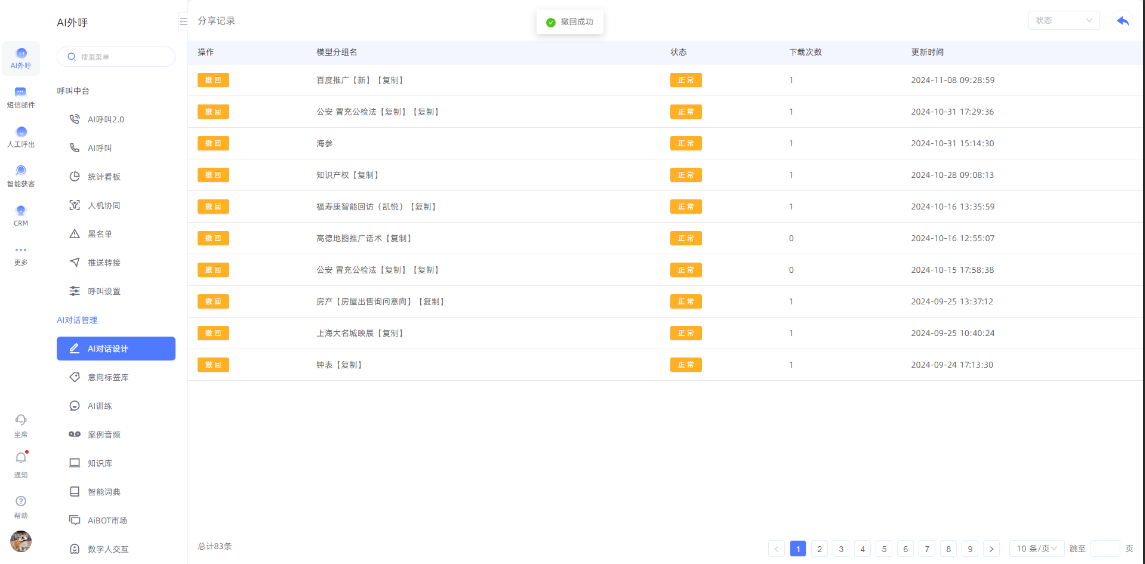The height and width of the screenshot is (564, 1145).
Task: Expand the 状态 filter dropdown
Action: (x=1063, y=21)
